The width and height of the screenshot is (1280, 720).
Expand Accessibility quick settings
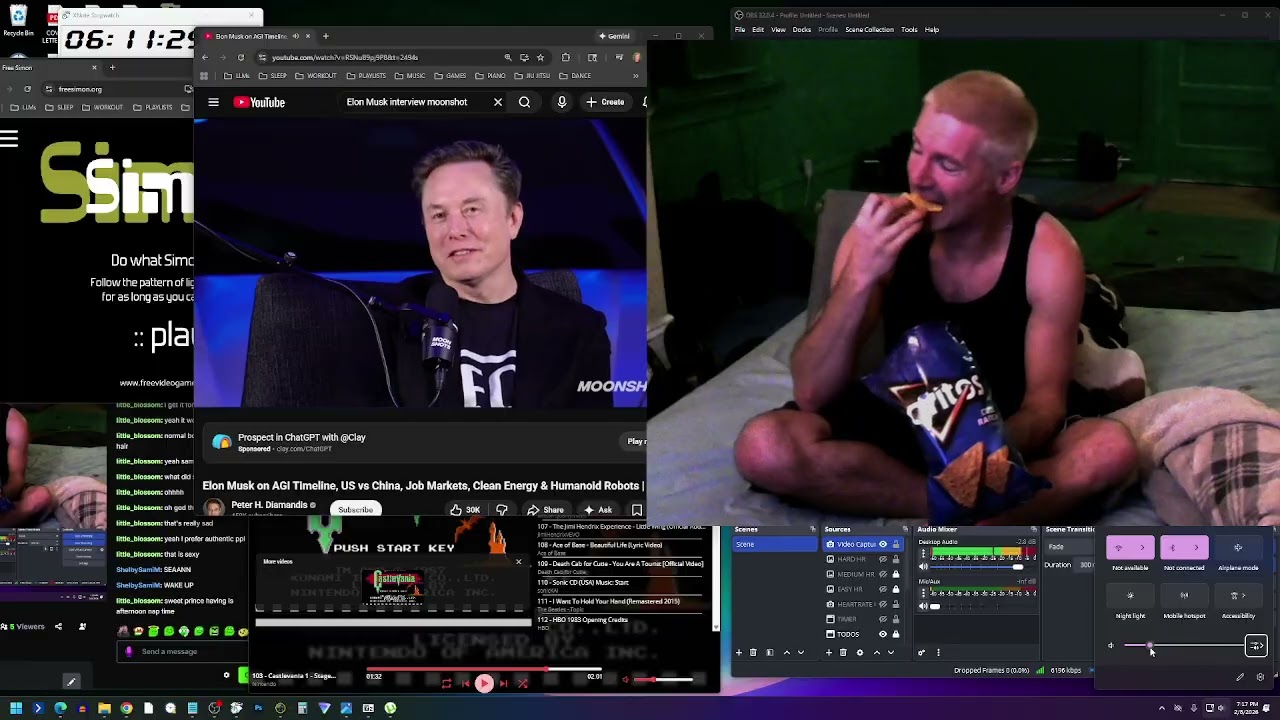(1238, 596)
